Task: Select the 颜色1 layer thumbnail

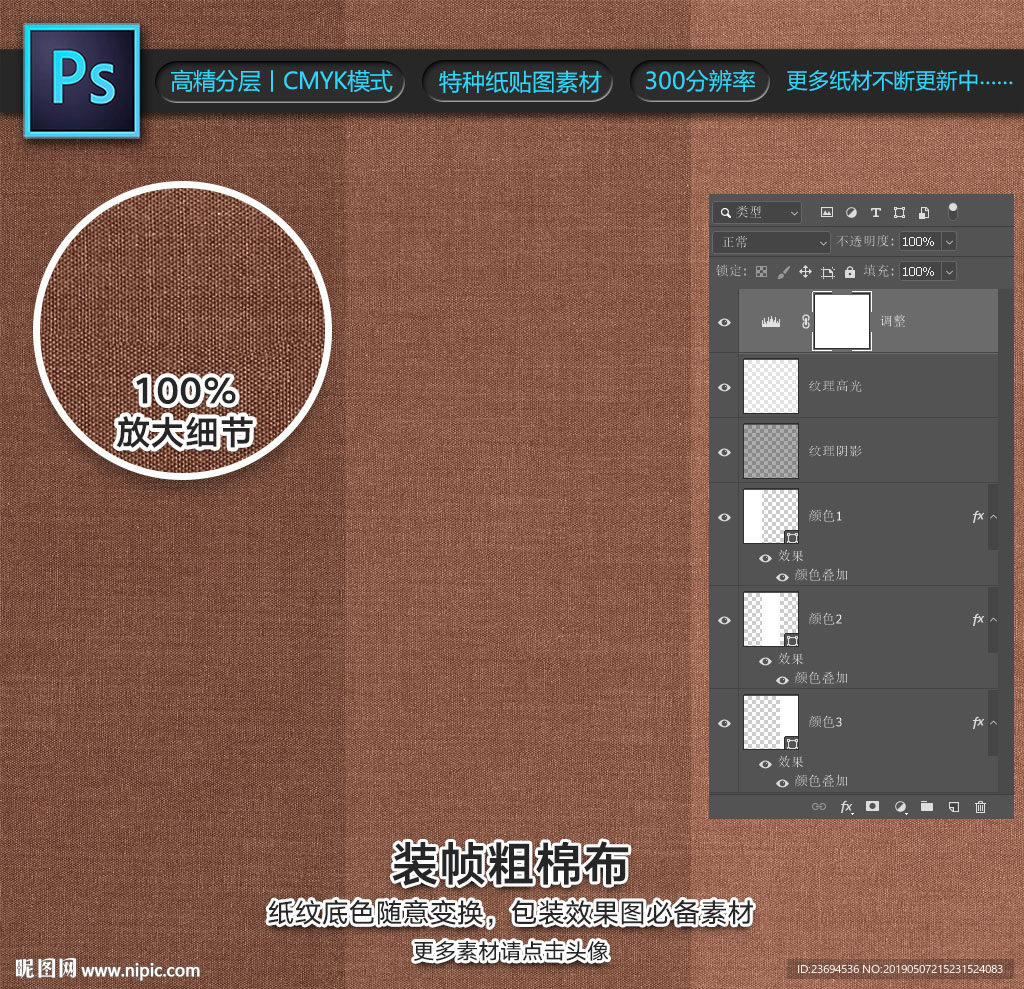Action: click(771, 516)
